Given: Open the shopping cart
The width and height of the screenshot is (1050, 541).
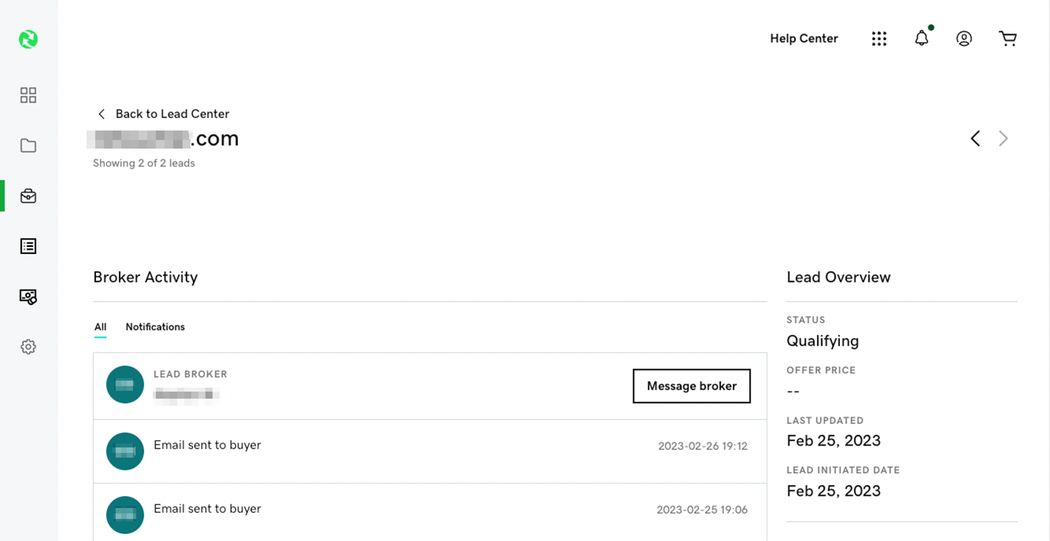Looking at the screenshot, I should click(1008, 39).
